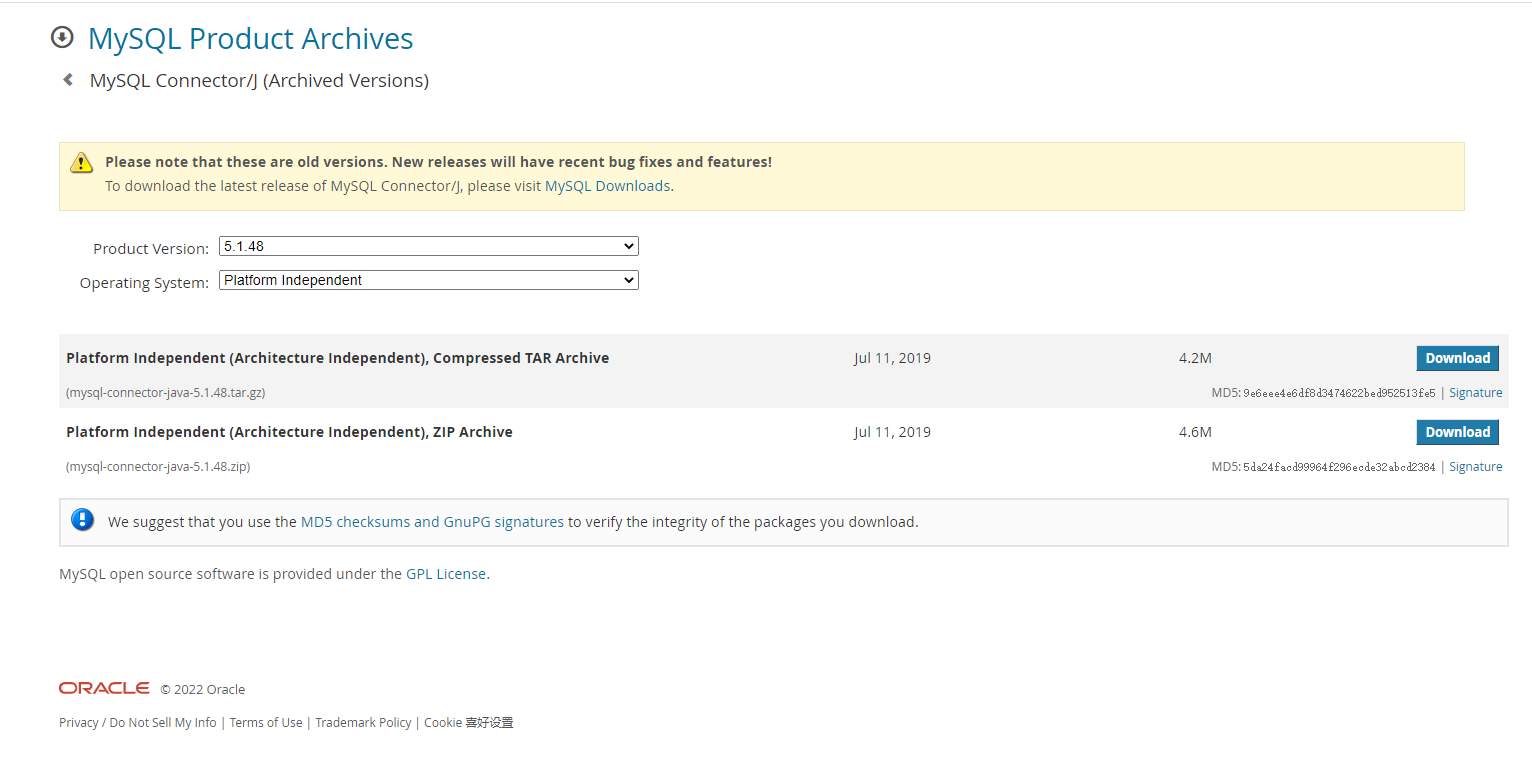Click the Oracle logo in footer
The height and width of the screenshot is (760, 1532).
[104, 688]
